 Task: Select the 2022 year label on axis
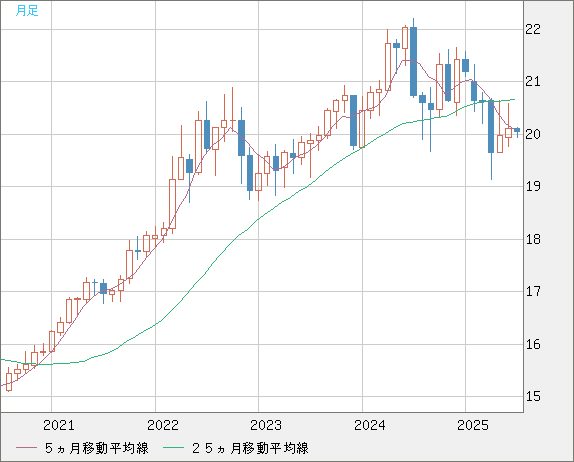click(163, 425)
